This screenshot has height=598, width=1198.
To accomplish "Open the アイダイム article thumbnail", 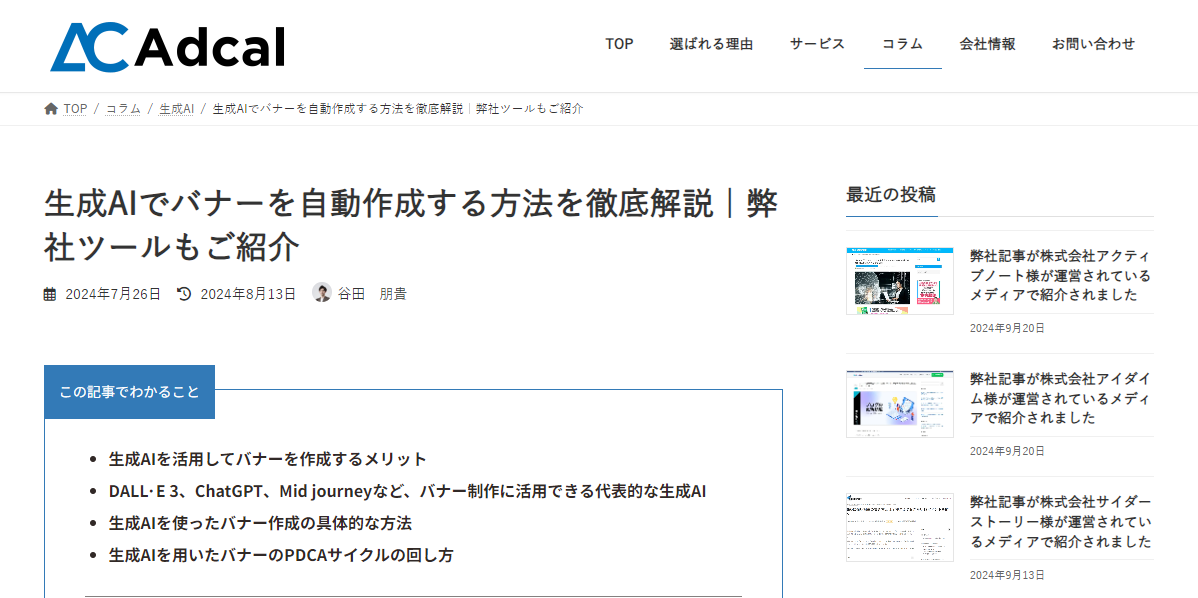I will click(x=900, y=404).
